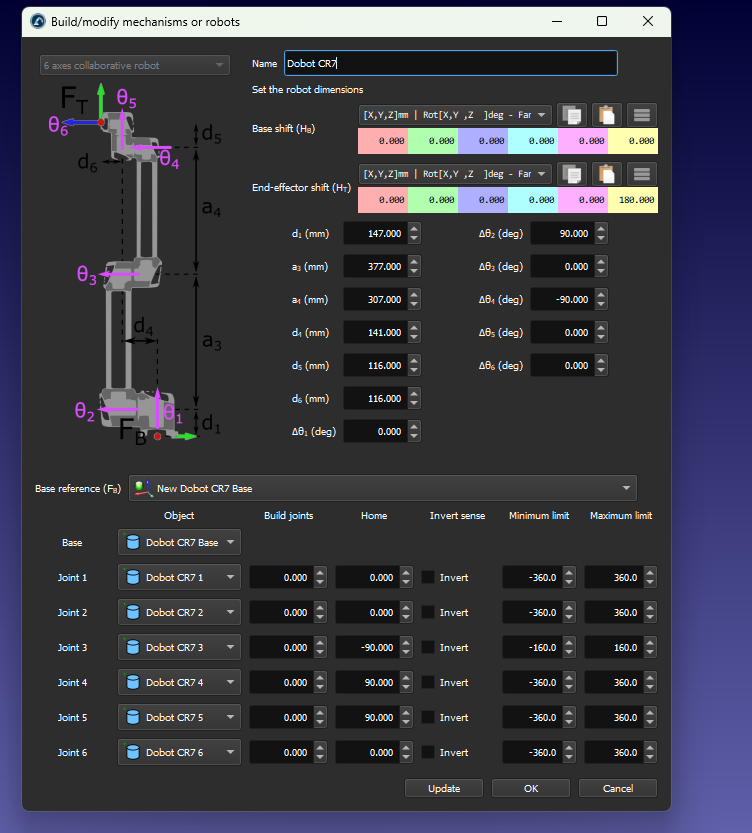Increase the d₁ (mm) value with stepper
752x833 pixels.
pos(415,228)
